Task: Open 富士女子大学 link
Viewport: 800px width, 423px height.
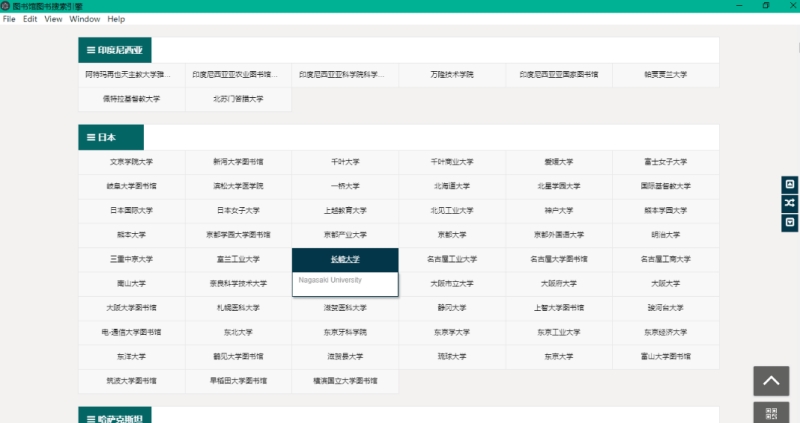Action: point(666,162)
